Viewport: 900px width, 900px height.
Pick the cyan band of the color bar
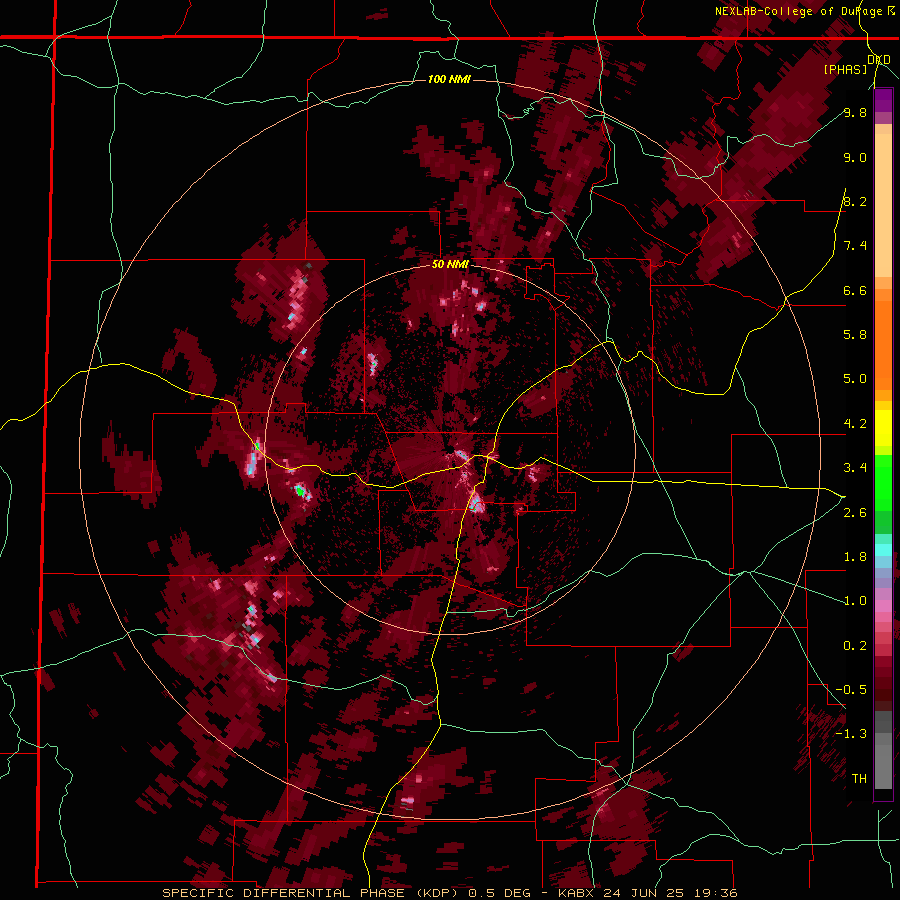[x=883, y=550]
